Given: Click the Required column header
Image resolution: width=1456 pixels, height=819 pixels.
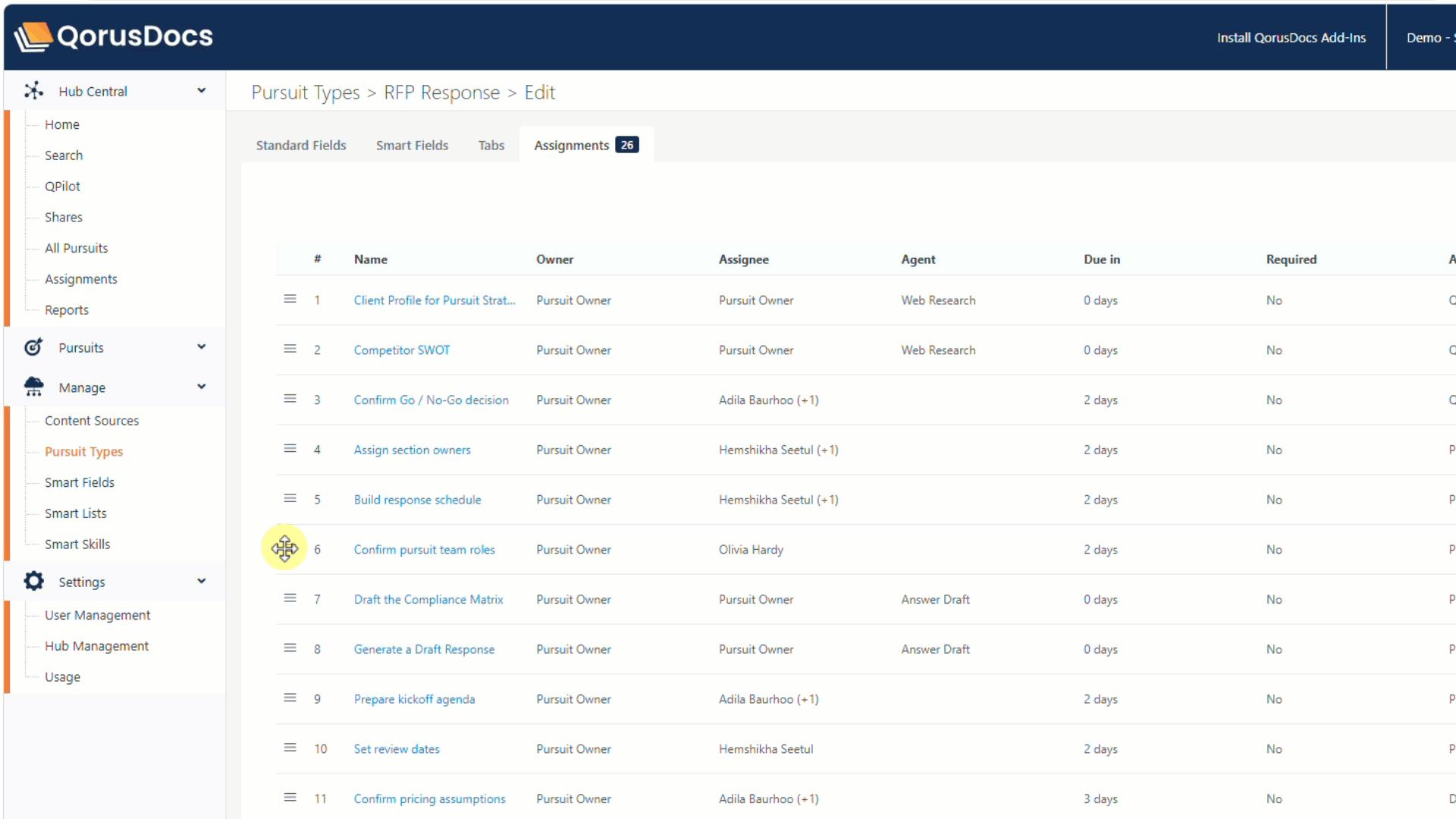Looking at the screenshot, I should (x=1291, y=259).
